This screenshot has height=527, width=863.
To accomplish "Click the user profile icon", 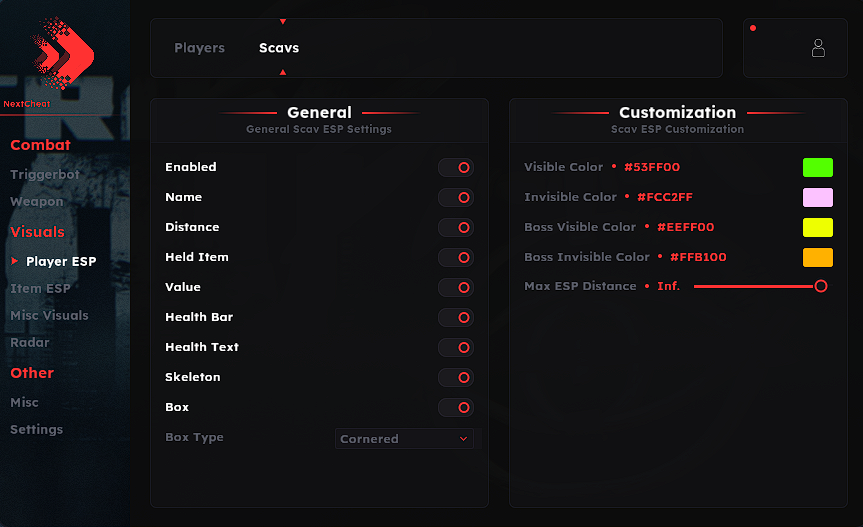I will [818, 48].
